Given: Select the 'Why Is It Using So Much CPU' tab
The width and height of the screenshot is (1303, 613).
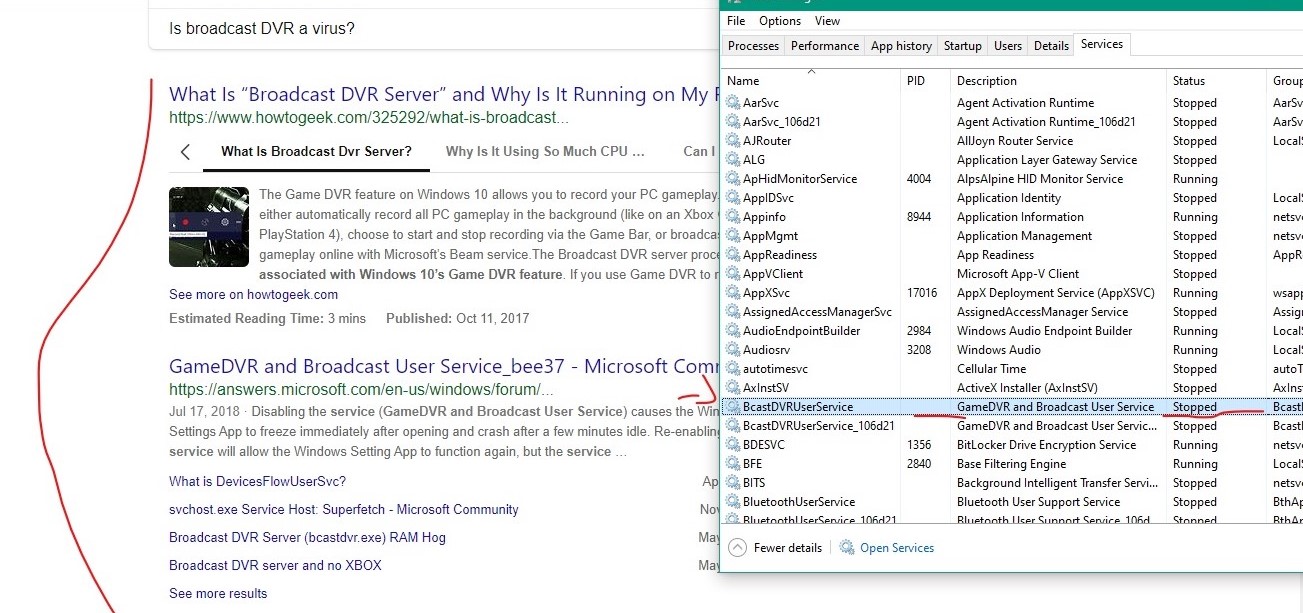Looking at the screenshot, I should pos(545,152).
